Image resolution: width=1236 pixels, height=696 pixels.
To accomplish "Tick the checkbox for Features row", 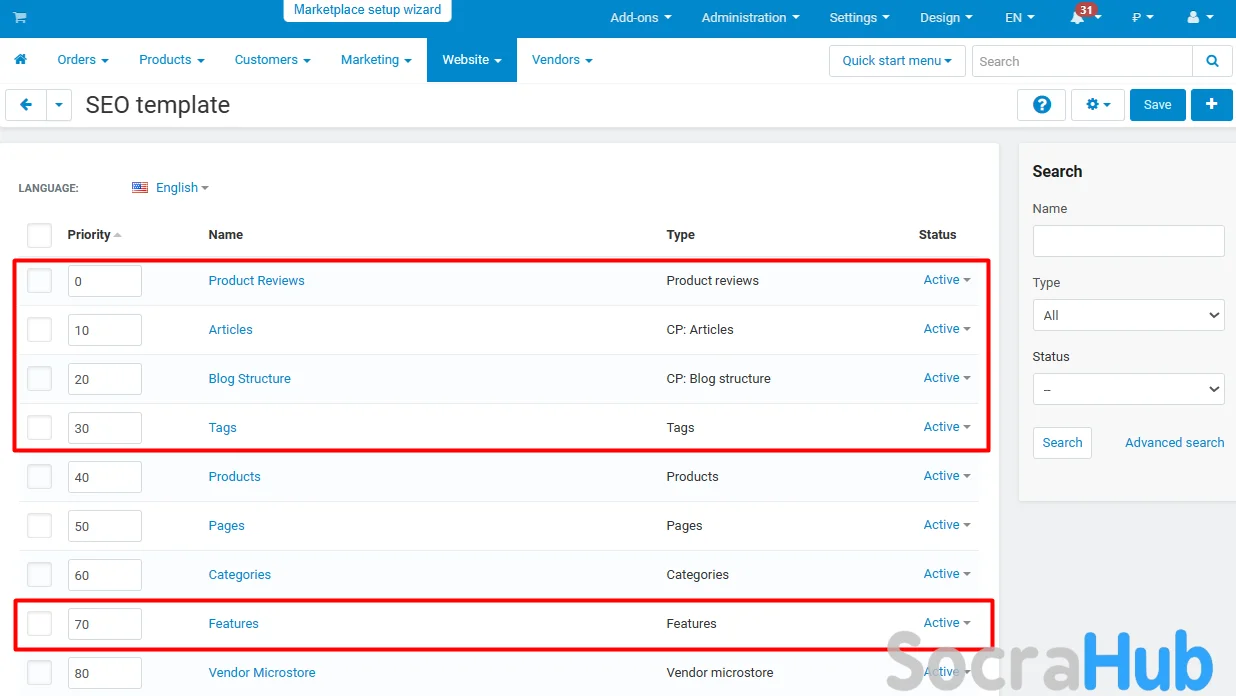I will (39, 624).
